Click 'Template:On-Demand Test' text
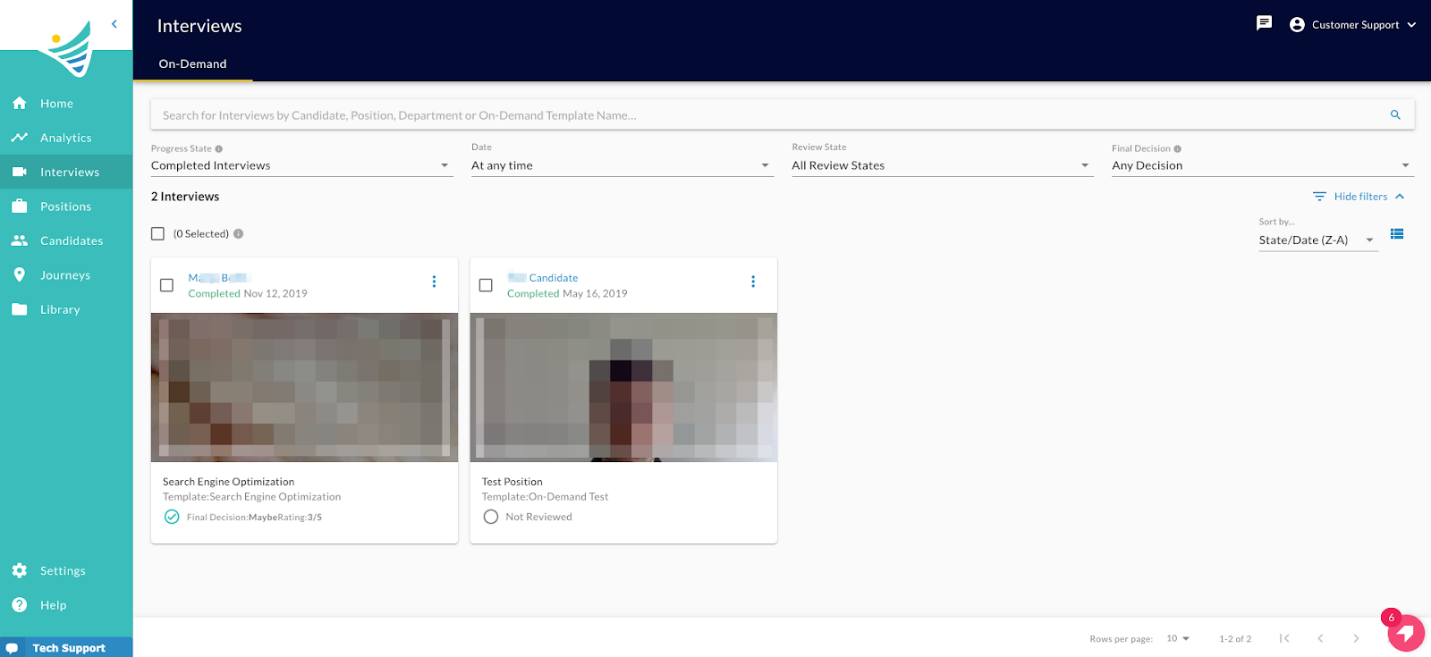The height and width of the screenshot is (657, 1431). (545, 497)
